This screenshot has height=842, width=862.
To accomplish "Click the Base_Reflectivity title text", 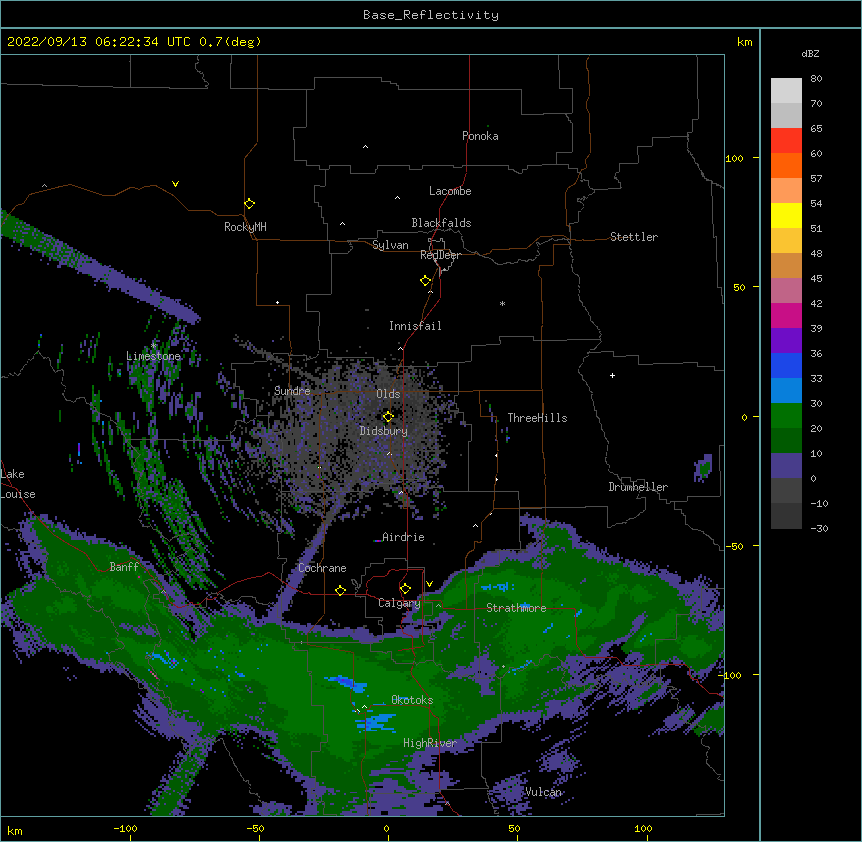I will point(431,15).
